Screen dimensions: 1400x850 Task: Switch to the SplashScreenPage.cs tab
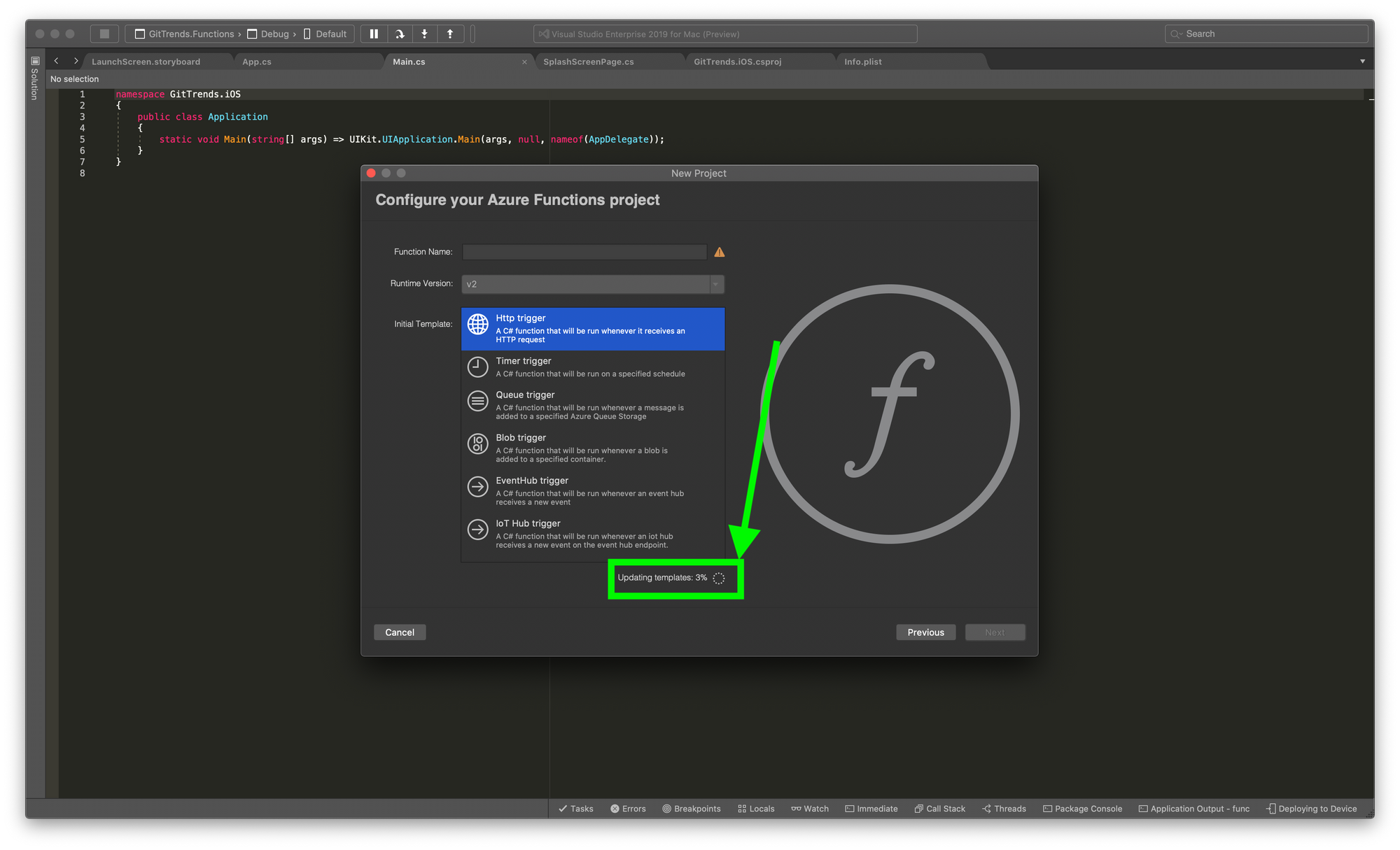588,62
